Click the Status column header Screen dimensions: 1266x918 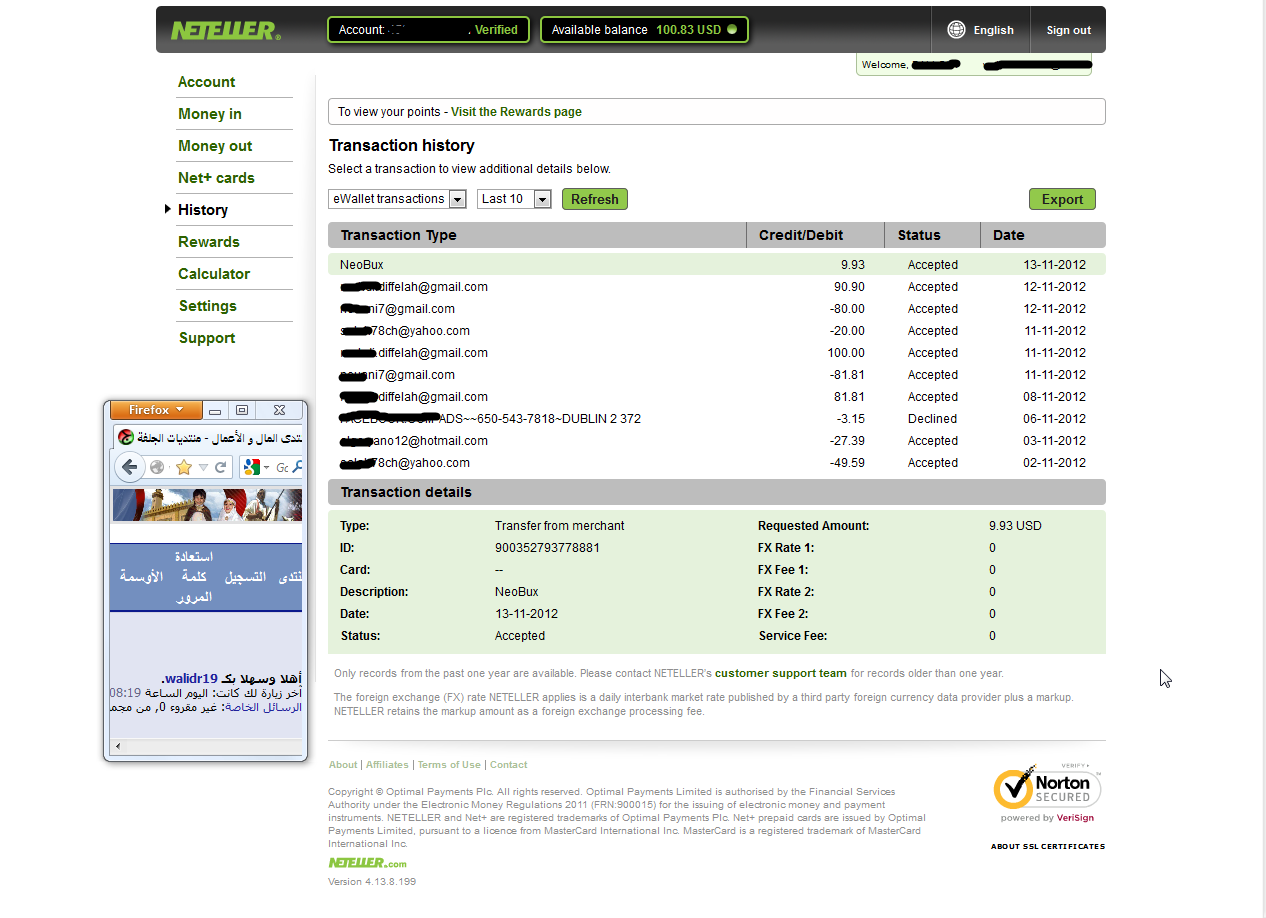[x=932, y=235]
